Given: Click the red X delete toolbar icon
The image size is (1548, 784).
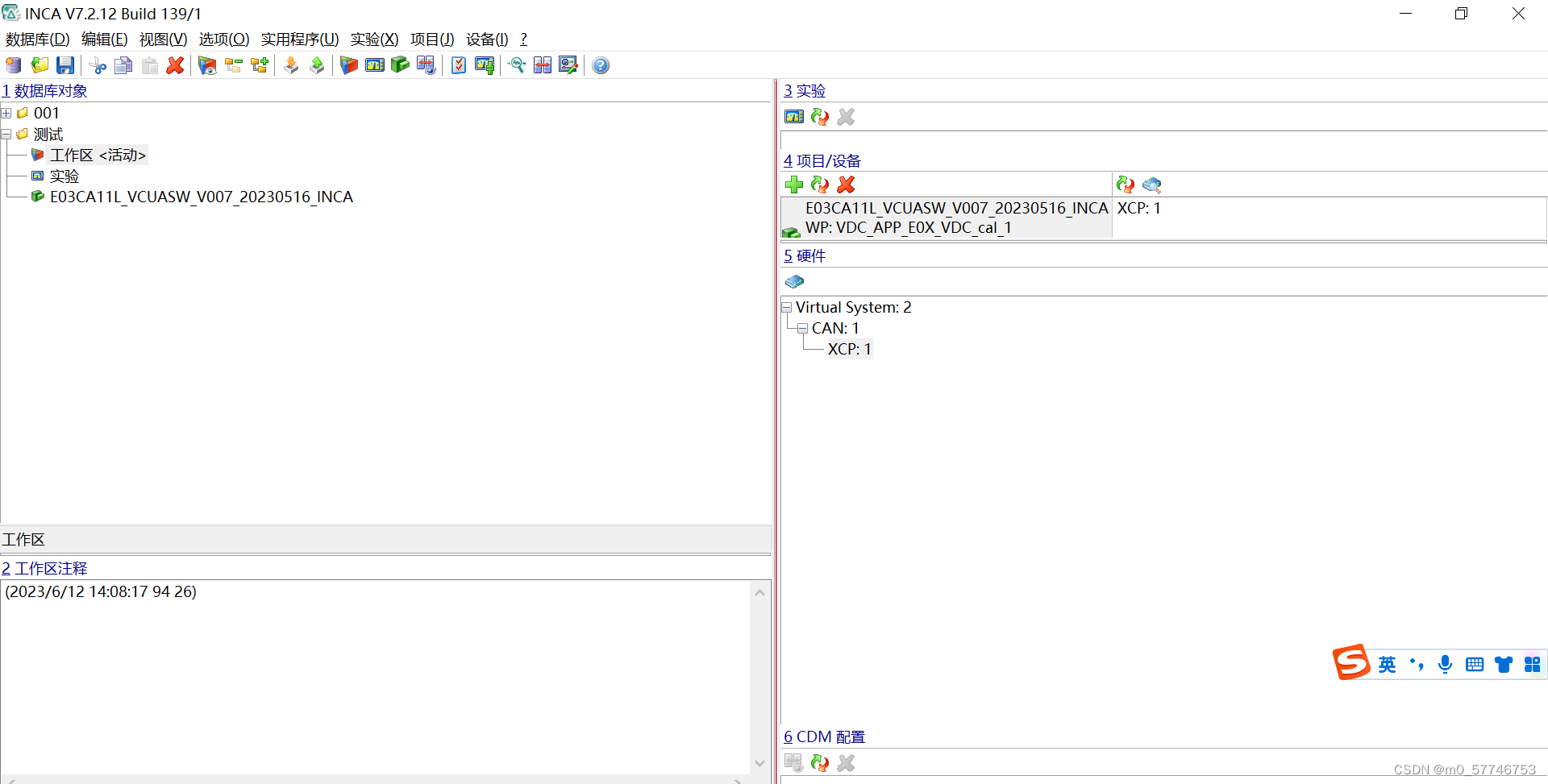Looking at the screenshot, I should (x=175, y=65).
